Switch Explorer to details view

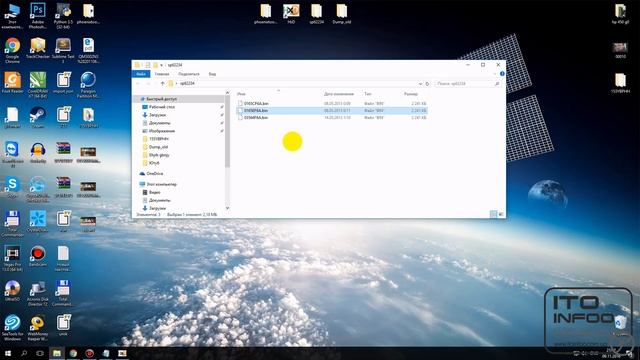493,214
